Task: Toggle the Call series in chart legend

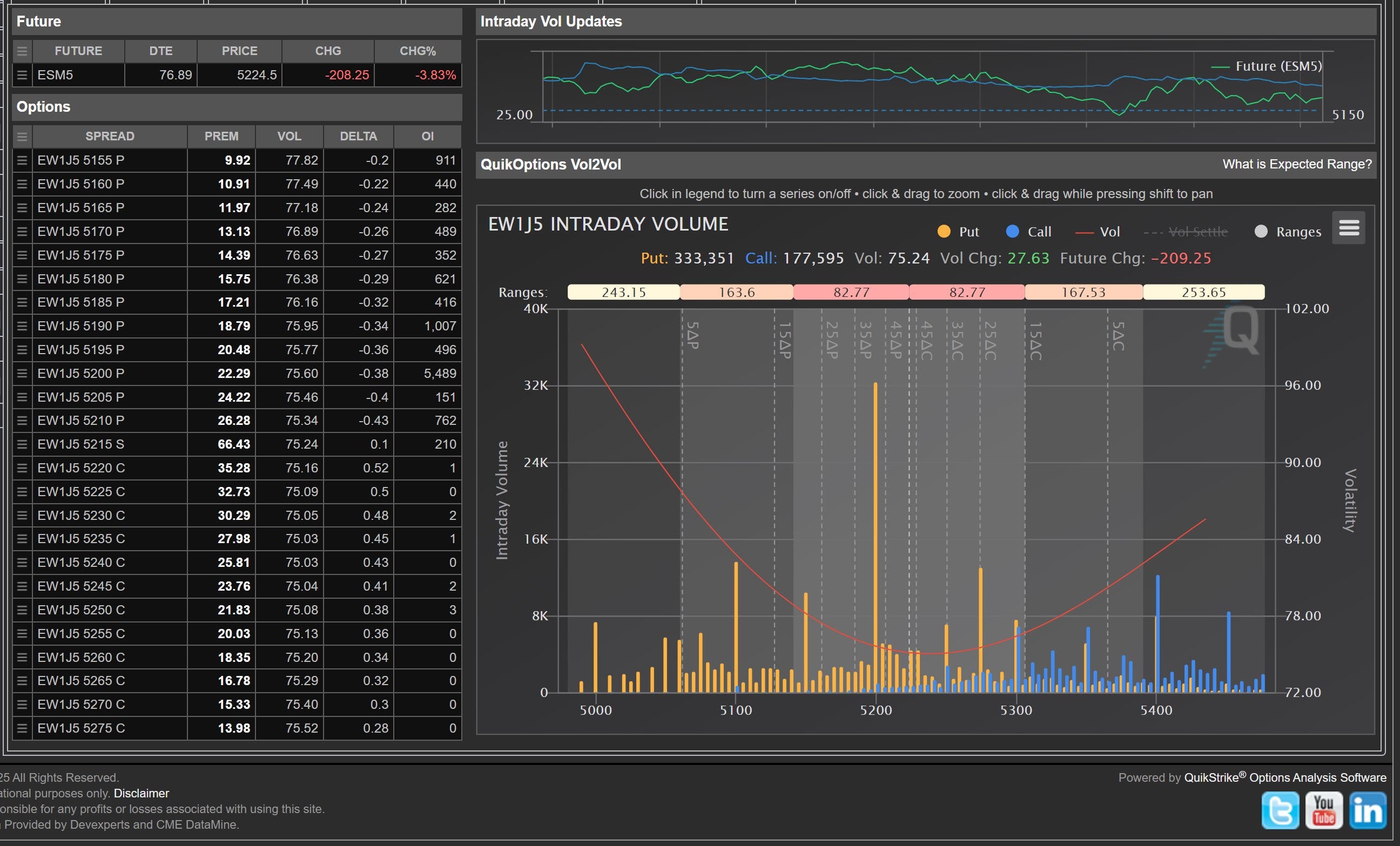Action: coord(1028,232)
